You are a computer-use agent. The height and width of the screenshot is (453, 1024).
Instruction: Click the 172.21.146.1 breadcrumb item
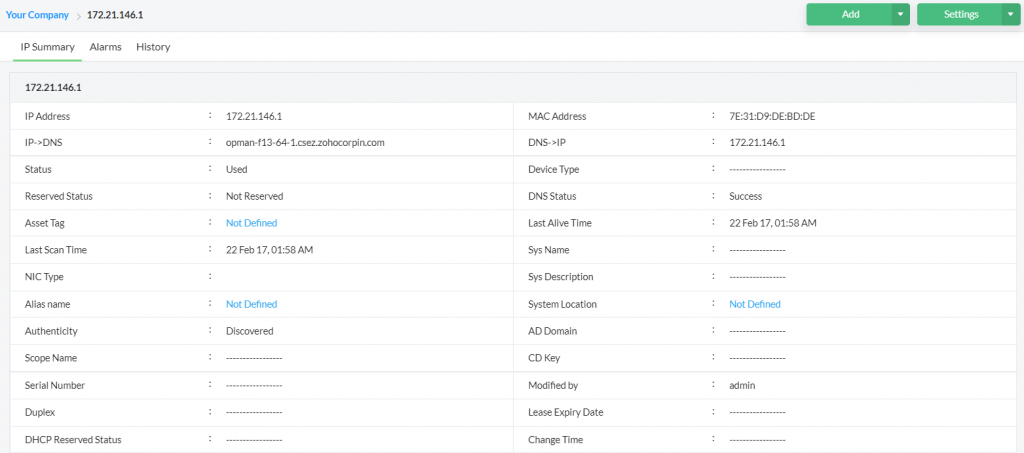coord(113,15)
